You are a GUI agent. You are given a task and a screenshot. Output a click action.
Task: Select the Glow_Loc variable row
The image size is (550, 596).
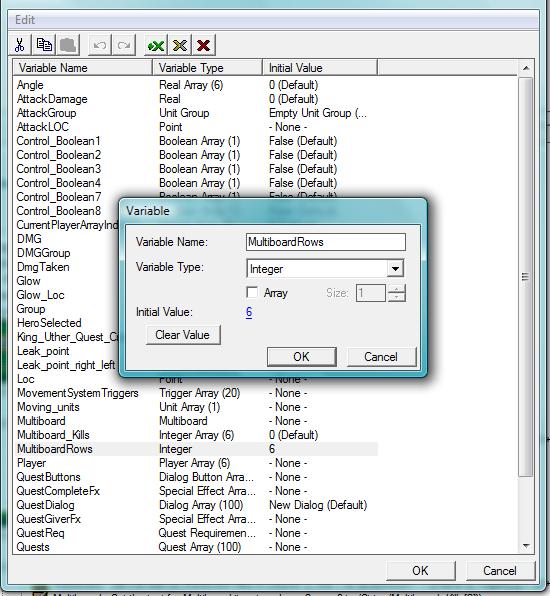40,295
